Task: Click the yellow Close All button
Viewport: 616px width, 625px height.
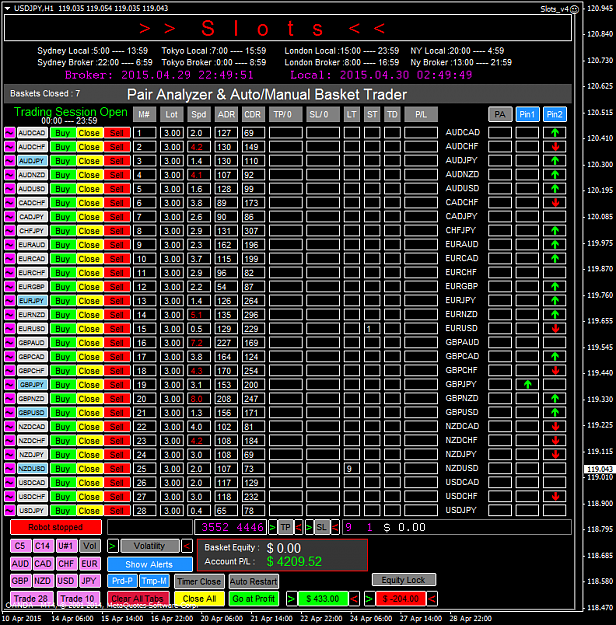Action: coord(199,599)
